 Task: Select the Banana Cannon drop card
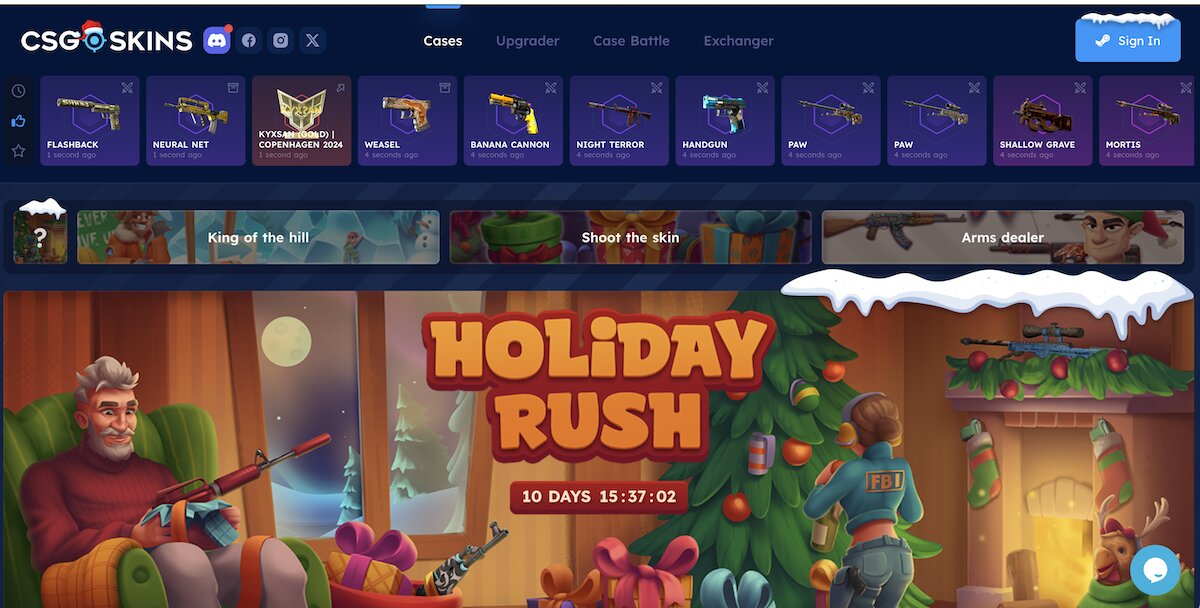coord(513,121)
